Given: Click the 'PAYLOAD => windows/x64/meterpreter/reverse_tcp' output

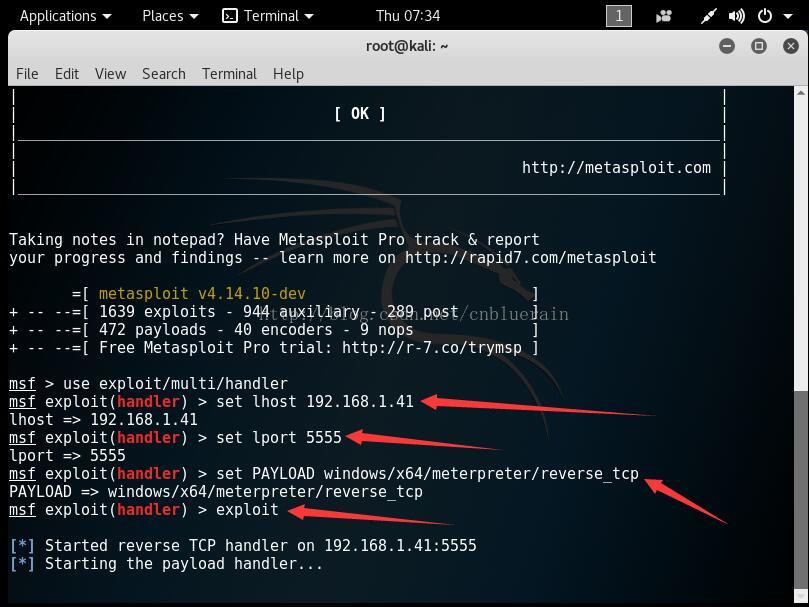Looking at the screenshot, I should (216, 492).
